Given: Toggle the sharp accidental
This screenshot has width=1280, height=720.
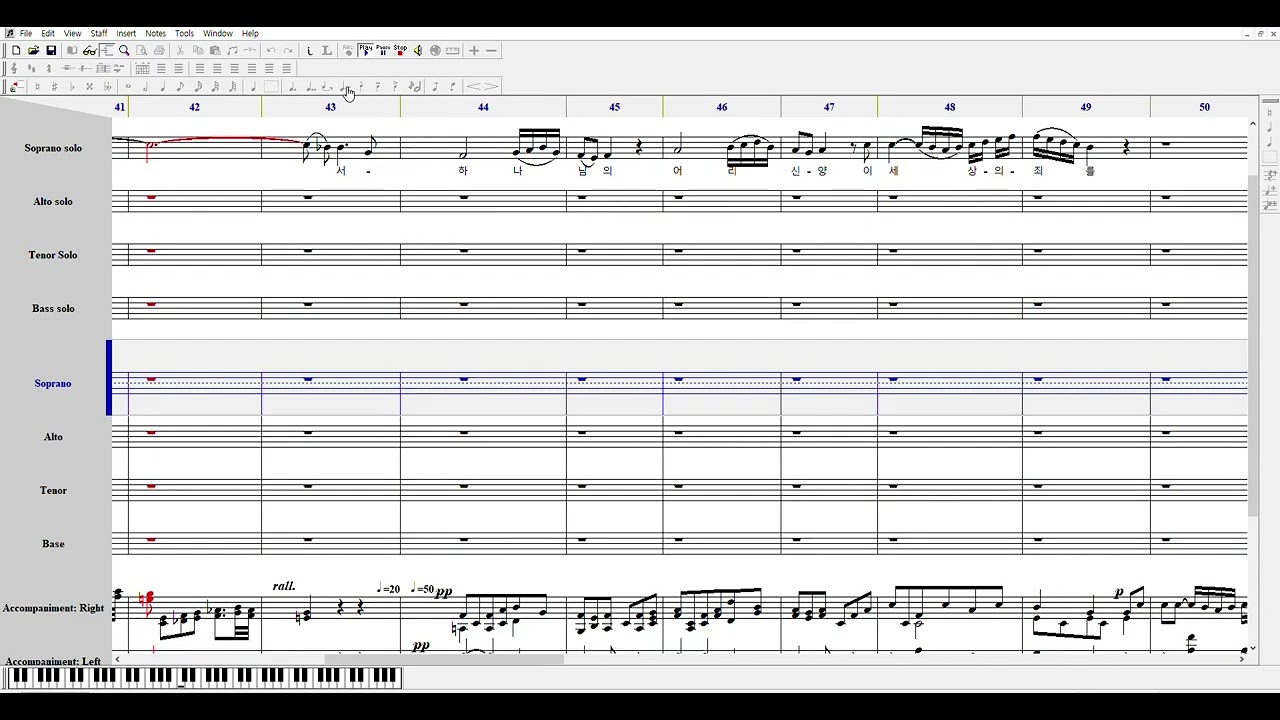Looking at the screenshot, I should tap(55, 86).
